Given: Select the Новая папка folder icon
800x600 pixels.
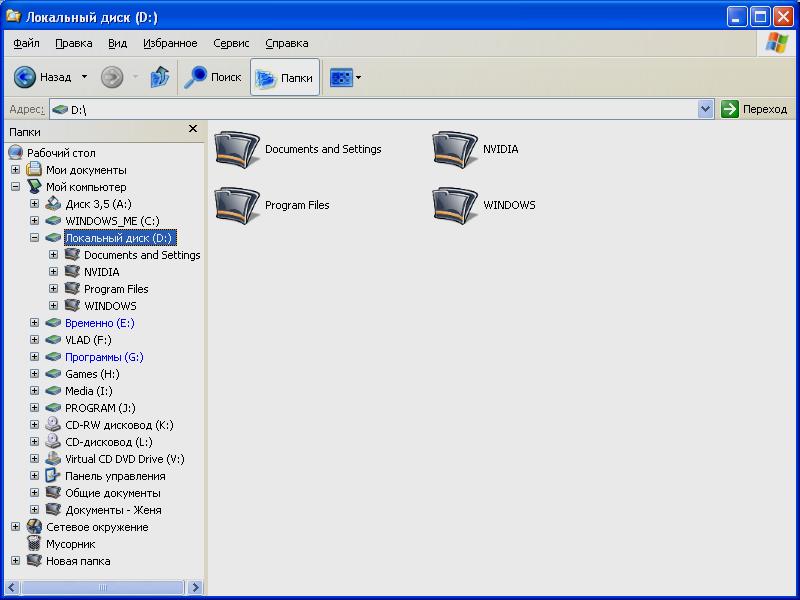Looking at the screenshot, I should coord(34,561).
